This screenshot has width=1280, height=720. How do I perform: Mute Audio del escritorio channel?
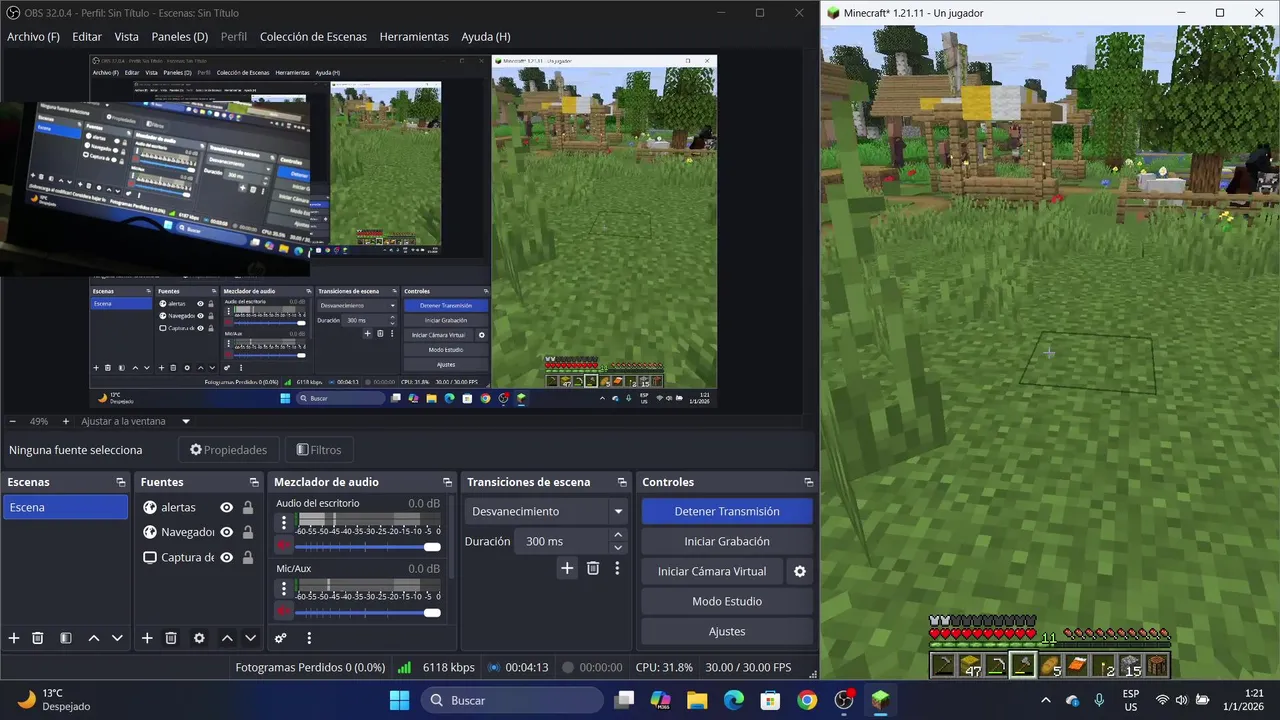(284, 545)
